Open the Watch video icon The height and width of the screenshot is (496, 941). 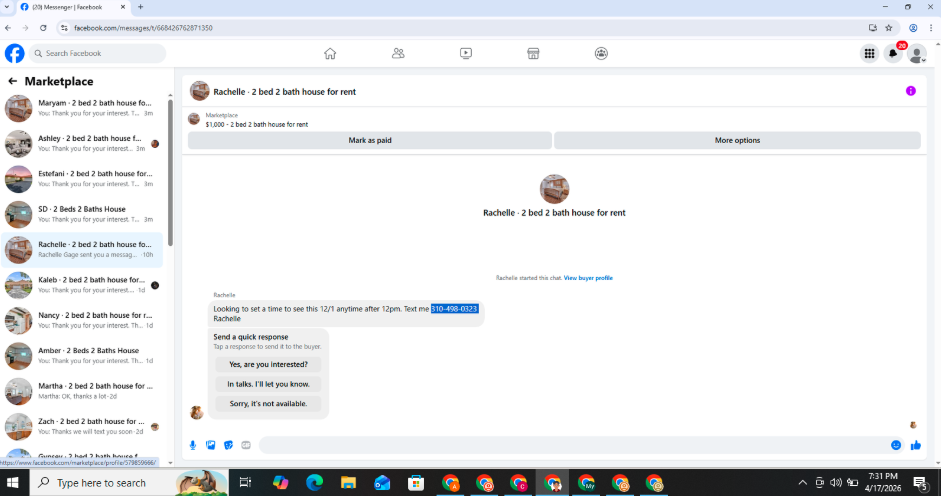[466, 53]
